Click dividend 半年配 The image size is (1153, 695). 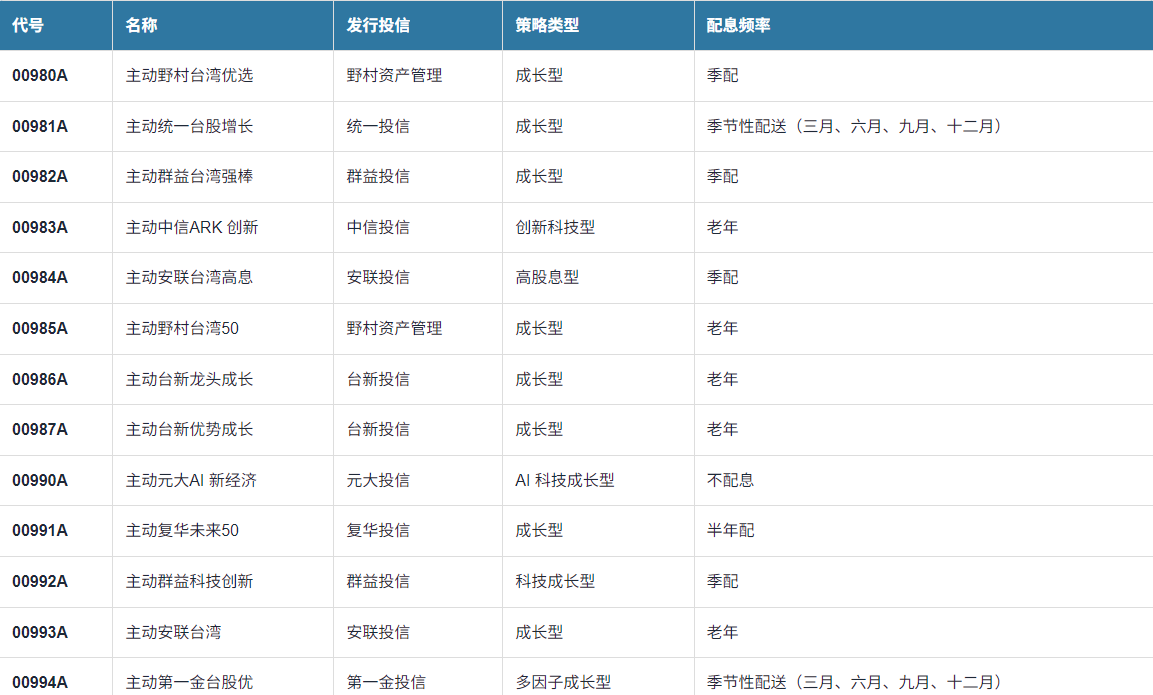point(730,530)
